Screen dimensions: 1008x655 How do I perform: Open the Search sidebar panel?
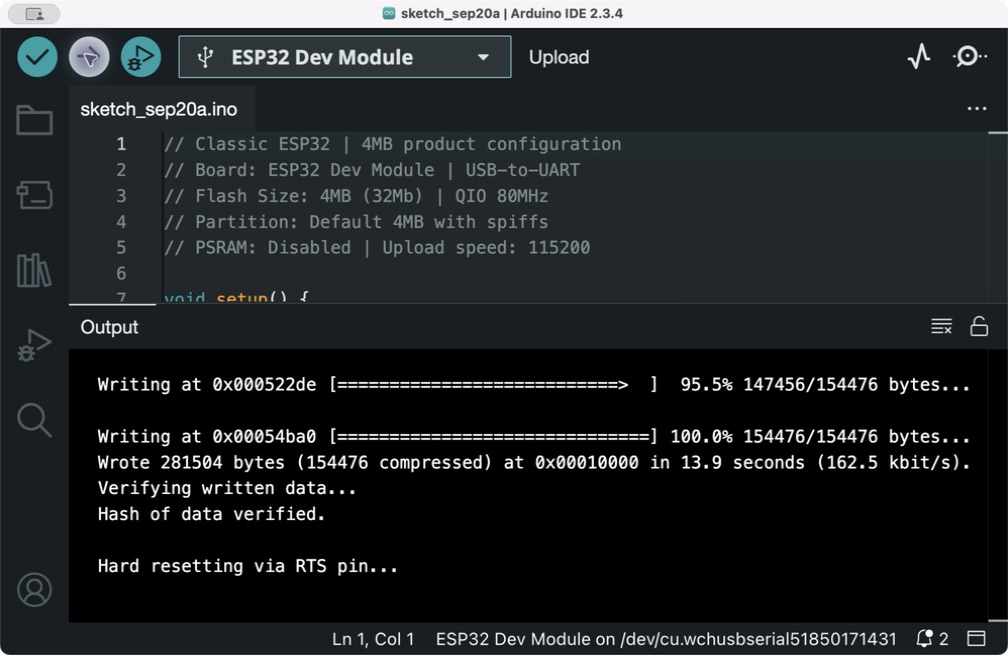[34, 420]
